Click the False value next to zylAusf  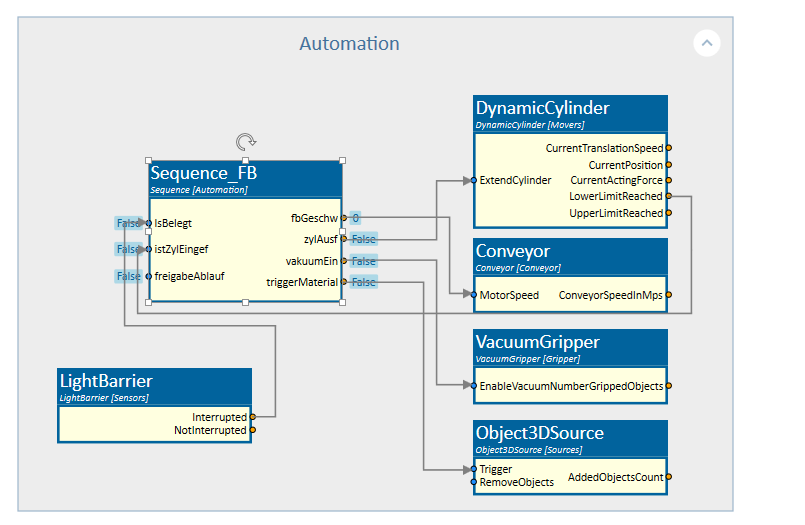363,239
